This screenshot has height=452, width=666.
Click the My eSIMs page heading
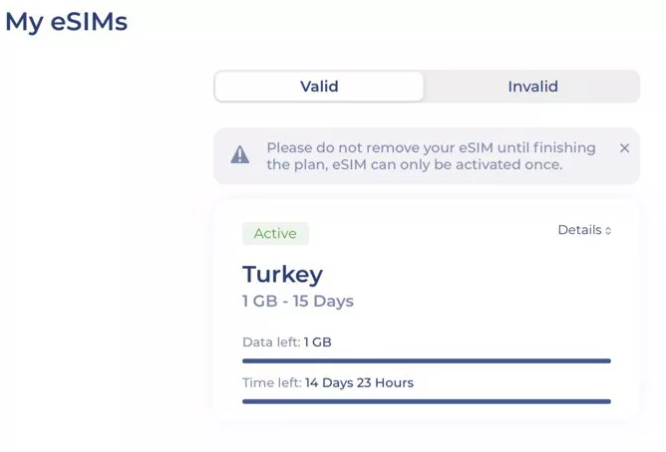click(66, 22)
